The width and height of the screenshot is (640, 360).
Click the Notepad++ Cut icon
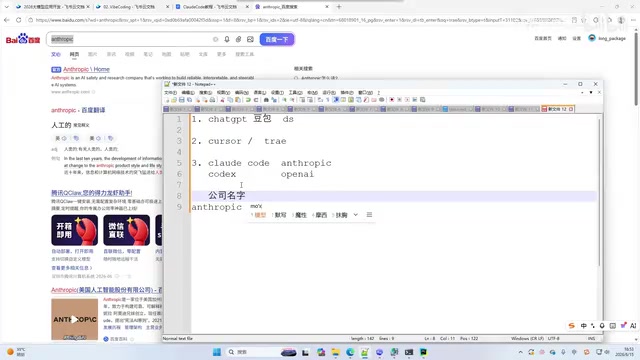click(x=222, y=100)
